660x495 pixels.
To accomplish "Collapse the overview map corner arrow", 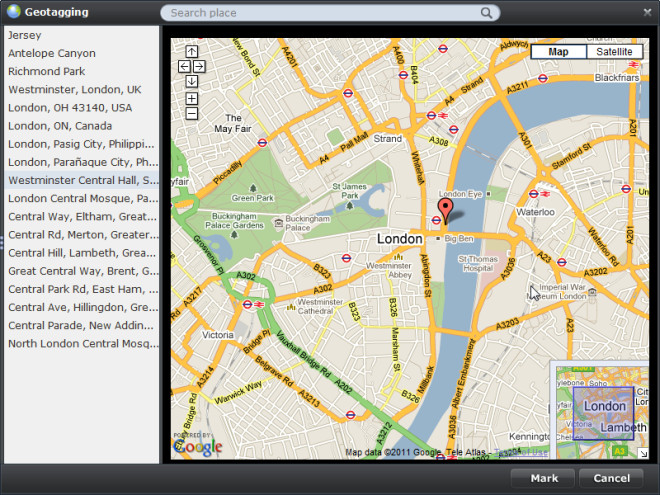I will [x=643, y=453].
